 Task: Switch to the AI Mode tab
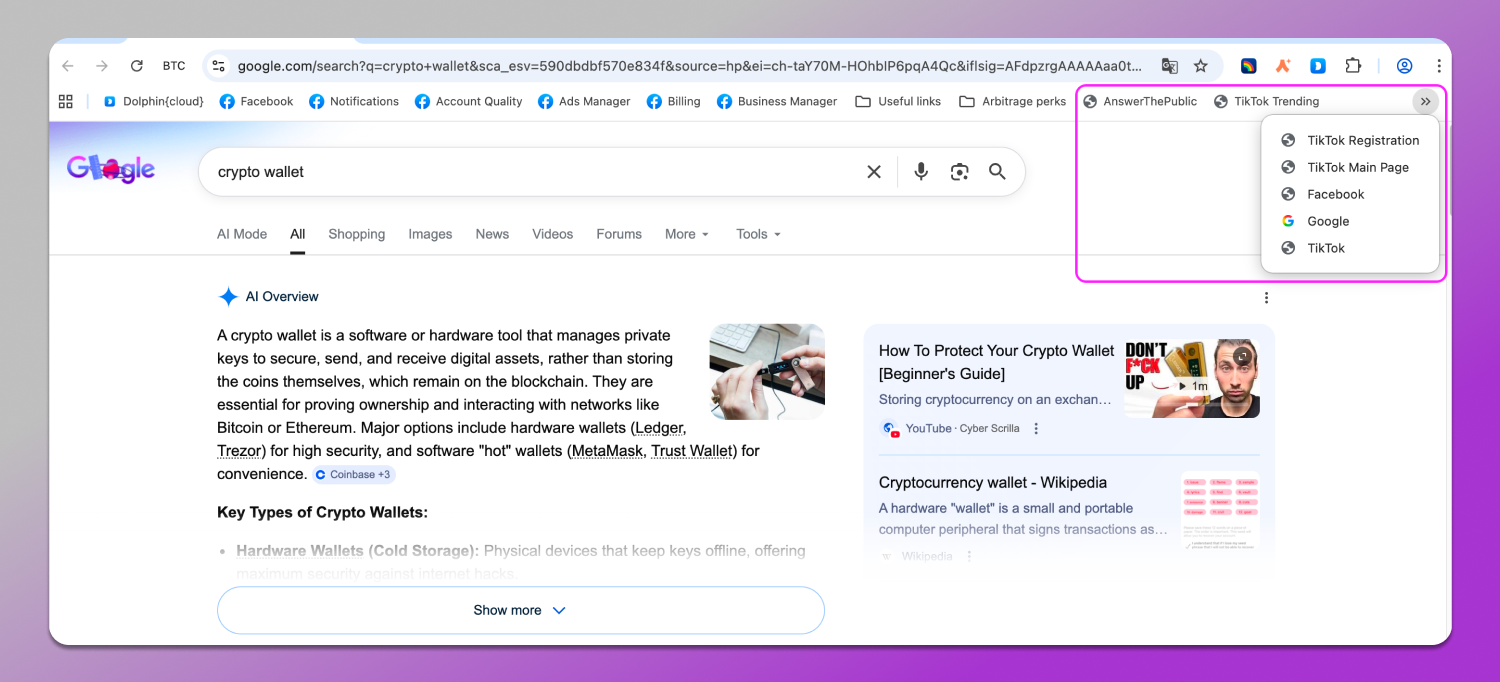[x=242, y=234]
